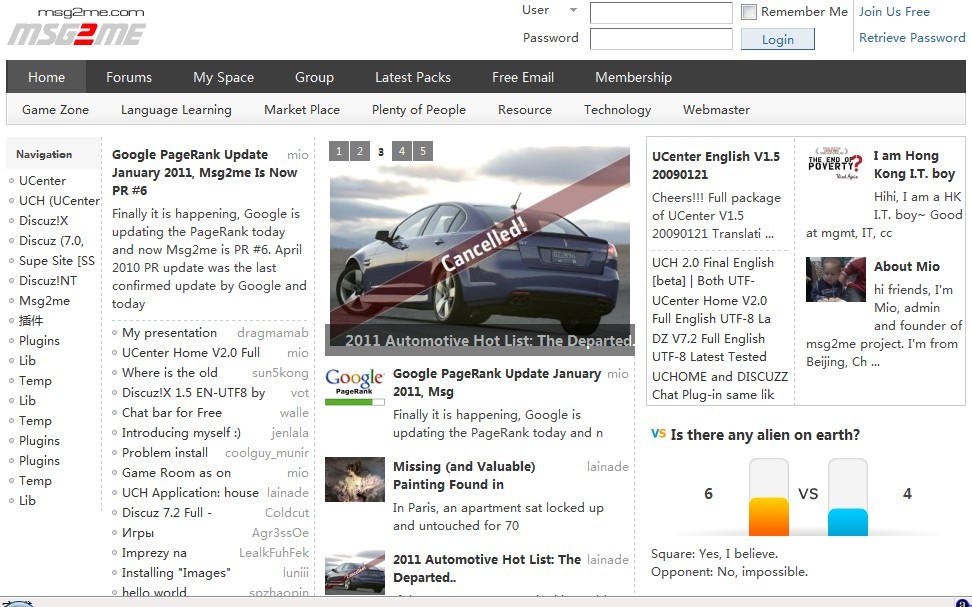
Task: Open author coolguy_munir's profile link
Action: point(267,453)
